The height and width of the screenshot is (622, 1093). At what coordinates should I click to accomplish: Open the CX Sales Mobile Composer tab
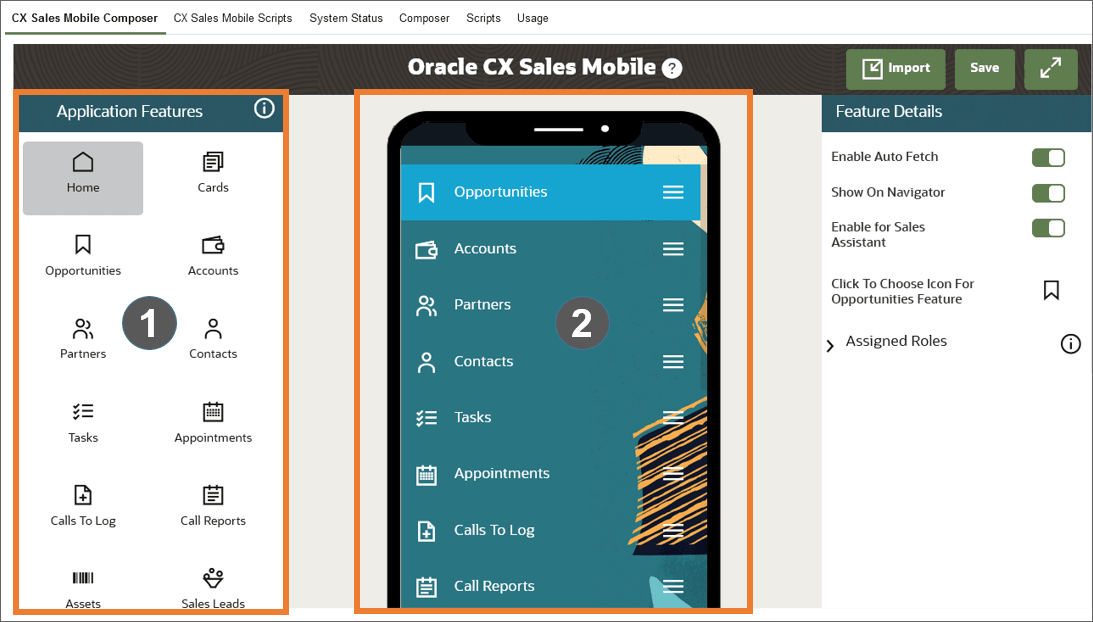point(84,18)
